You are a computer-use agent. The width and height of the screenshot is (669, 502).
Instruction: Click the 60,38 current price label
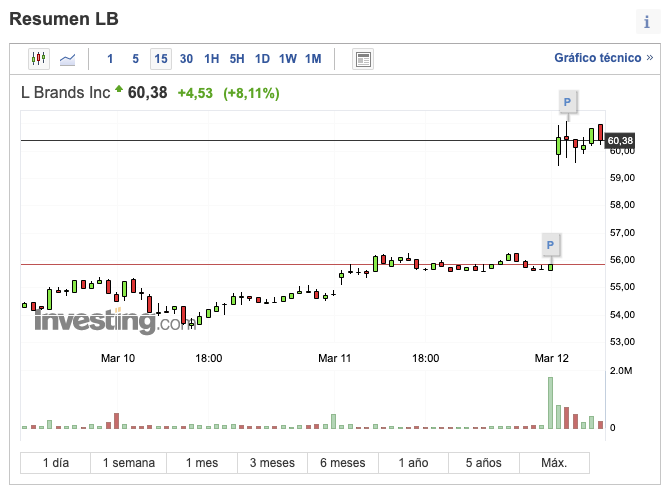coord(620,141)
